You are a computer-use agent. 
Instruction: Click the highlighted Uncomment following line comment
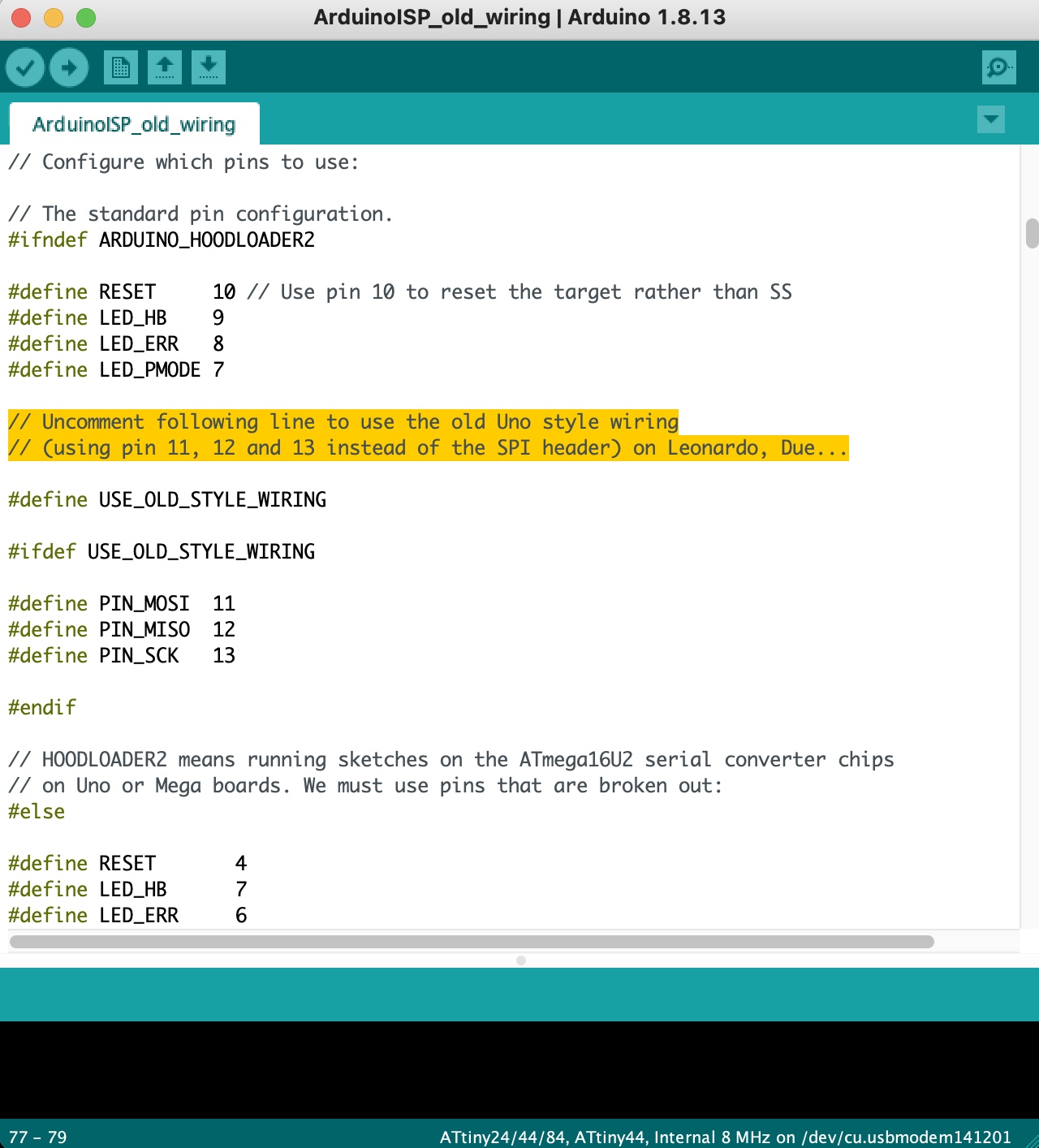coord(343,422)
